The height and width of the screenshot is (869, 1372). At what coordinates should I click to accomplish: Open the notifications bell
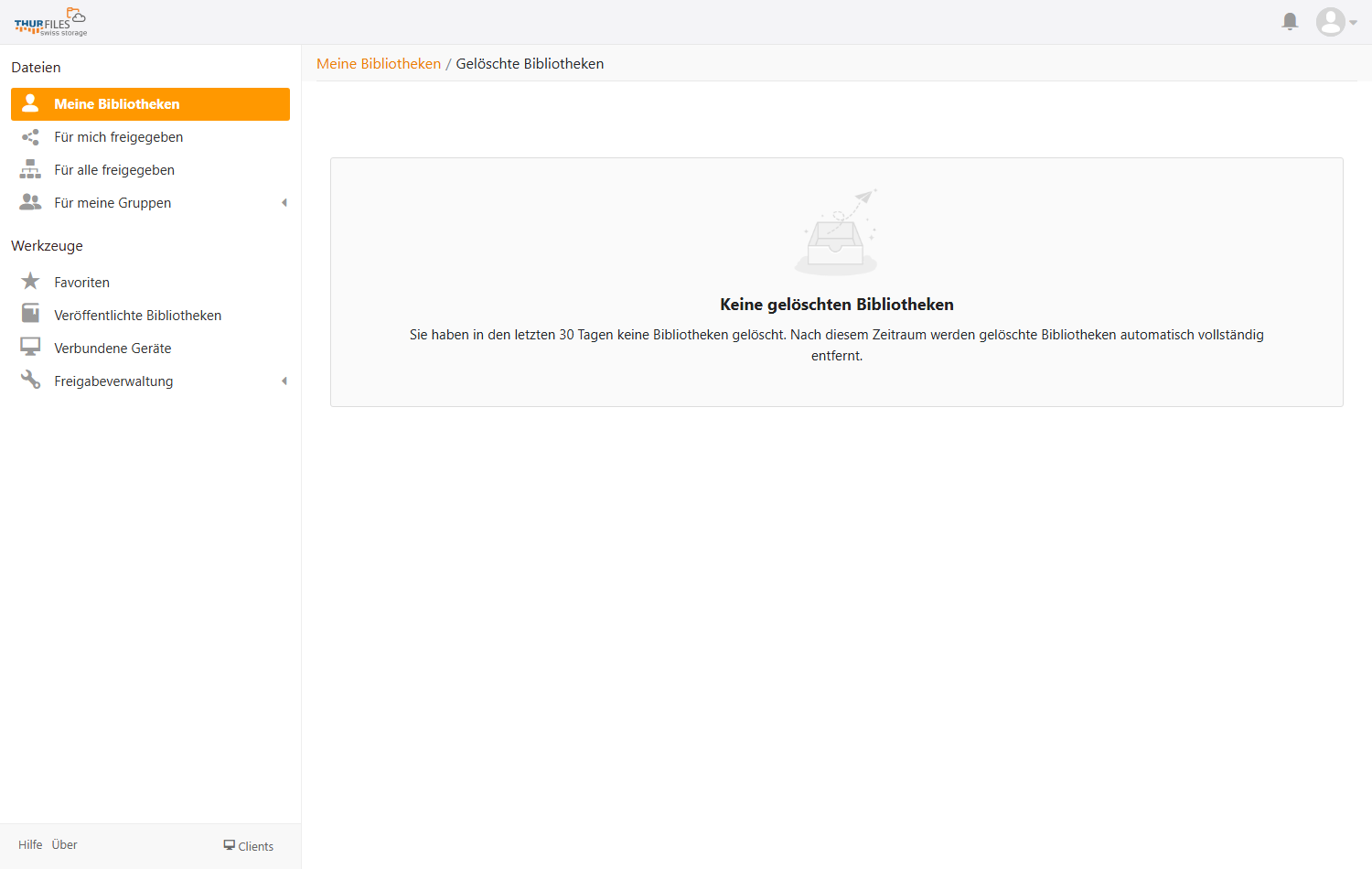point(1290,21)
